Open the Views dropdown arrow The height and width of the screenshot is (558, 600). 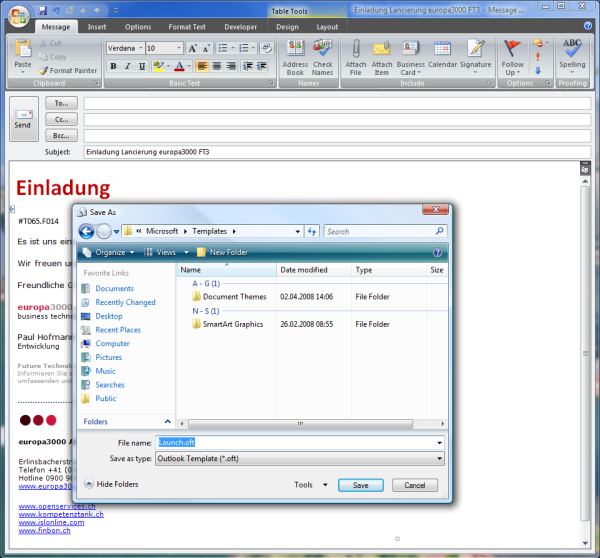(186, 252)
